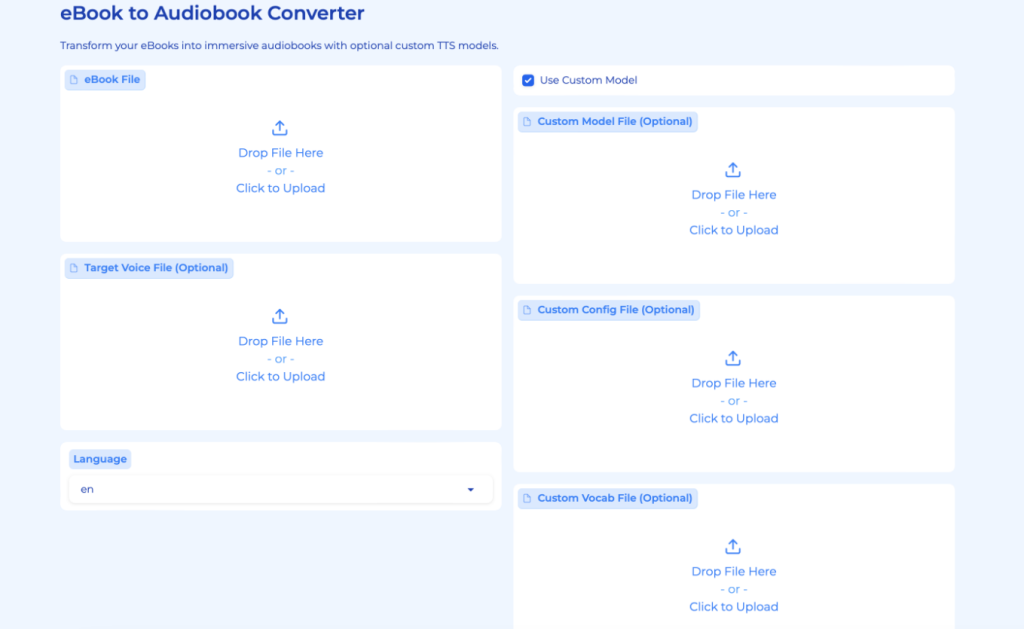Click upload icon in Target Voice File area
1024x629 pixels.
click(280, 317)
